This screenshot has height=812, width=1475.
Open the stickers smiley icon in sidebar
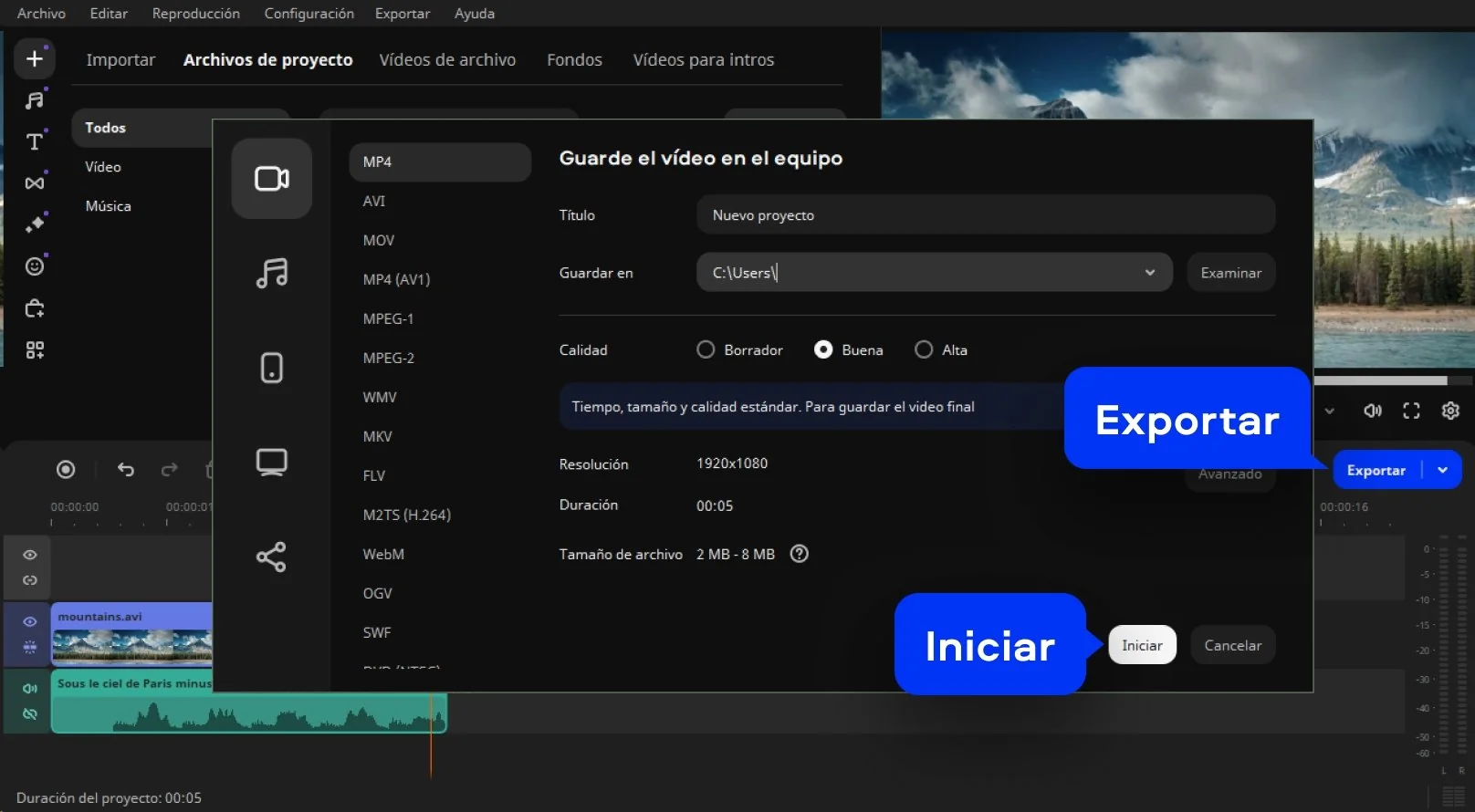pyautogui.click(x=35, y=266)
